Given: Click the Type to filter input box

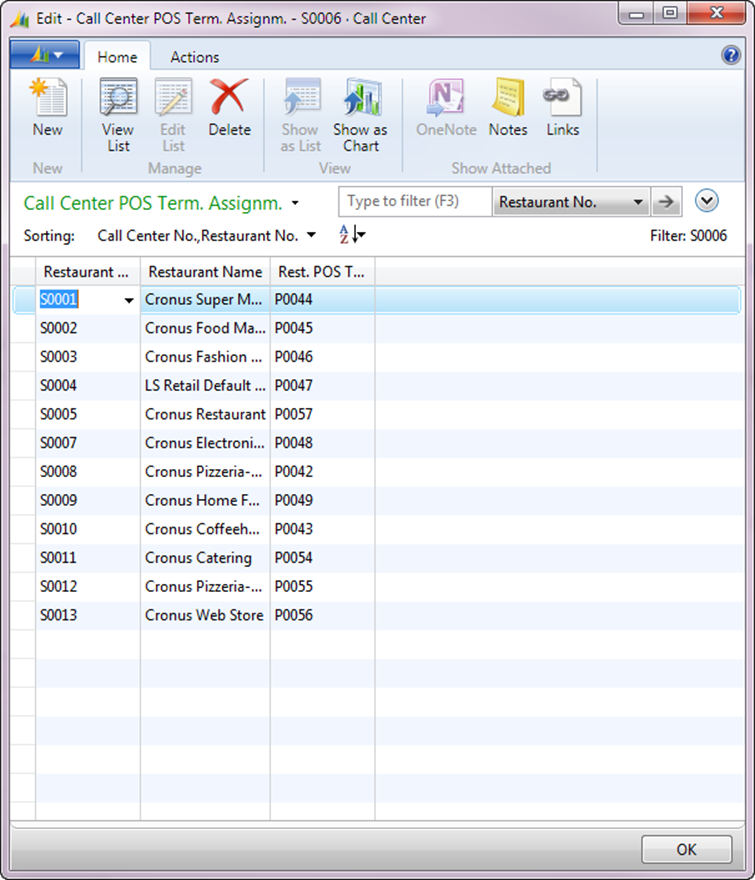Looking at the screenshot, I should click(x=415, y=202).
